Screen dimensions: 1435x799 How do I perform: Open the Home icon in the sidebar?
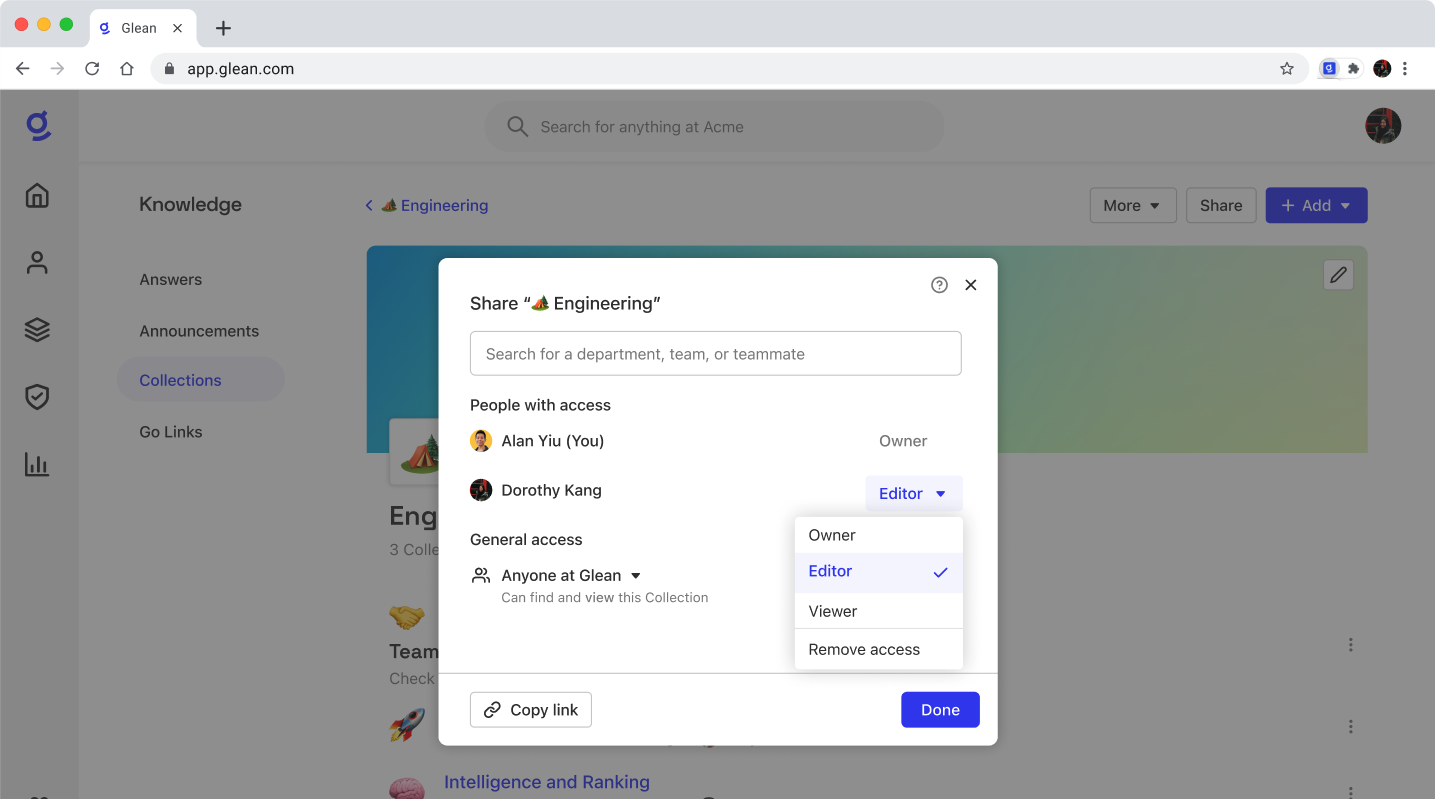click(37, 196)
